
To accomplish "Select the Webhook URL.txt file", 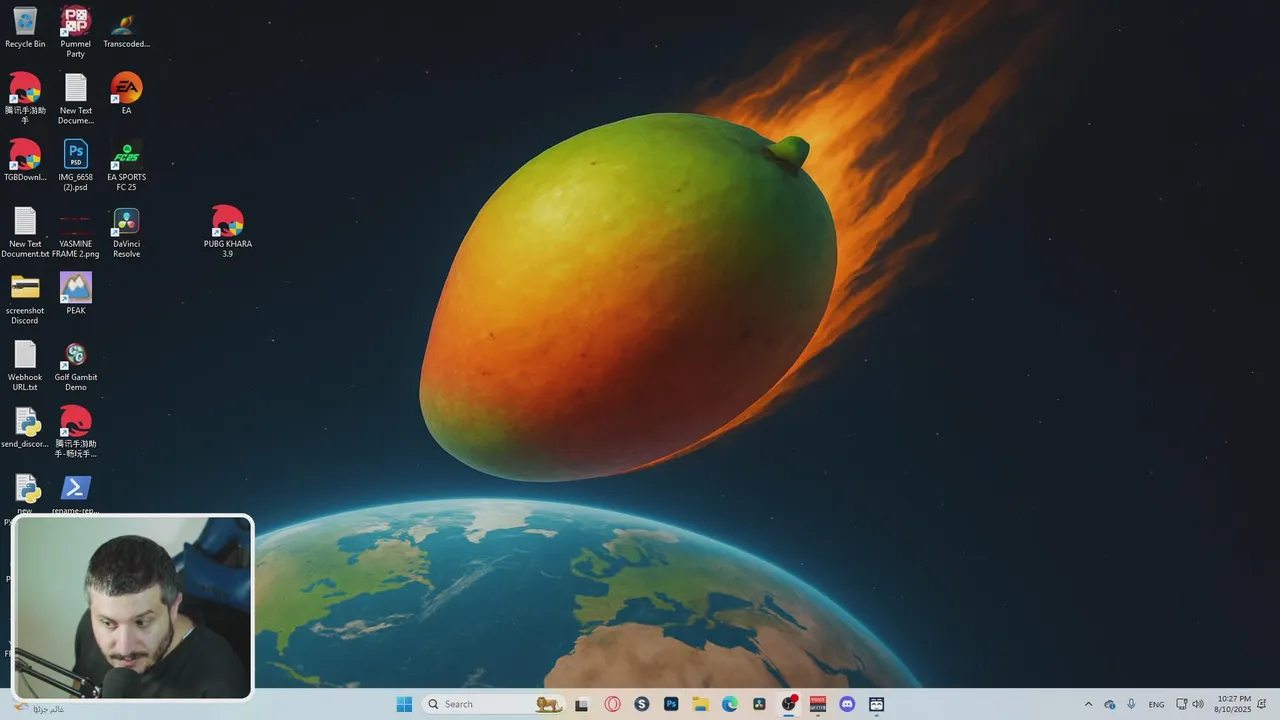I will pyautogui.click(x=25, y=365).
